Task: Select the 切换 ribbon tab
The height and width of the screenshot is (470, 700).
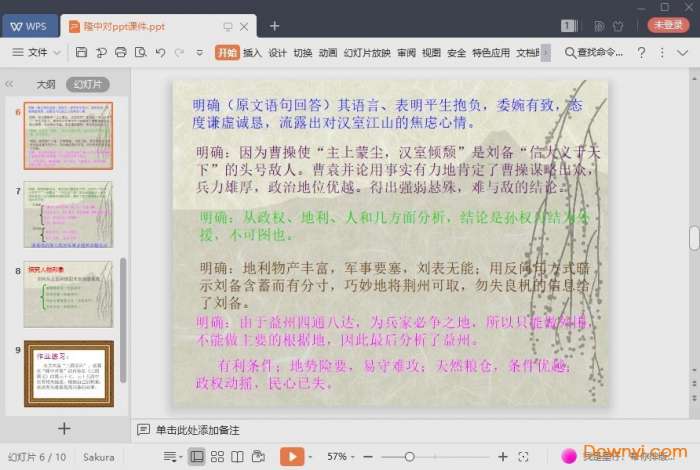Action: click(x=303, y=53)
